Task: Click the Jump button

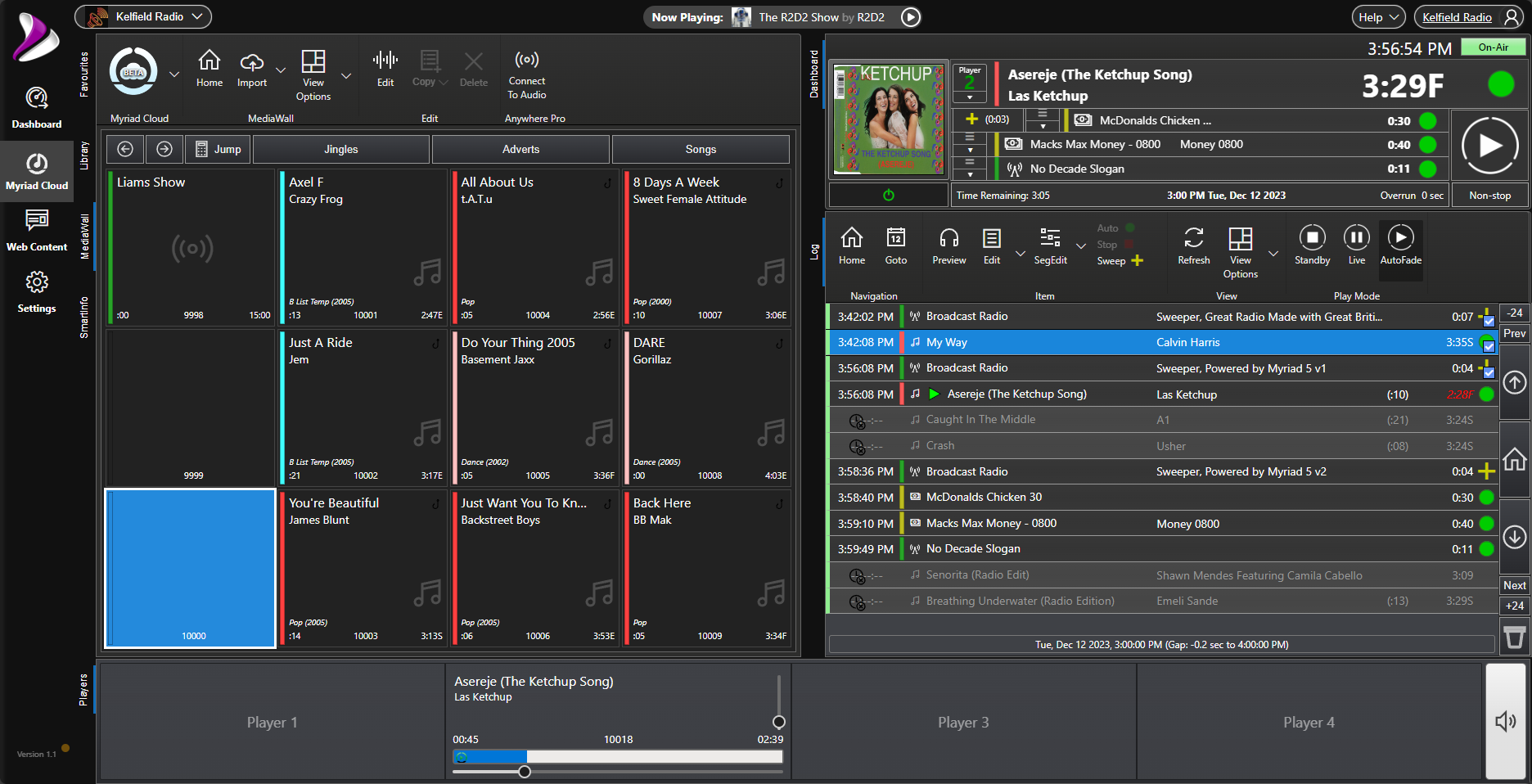Action: pos(219,149)
